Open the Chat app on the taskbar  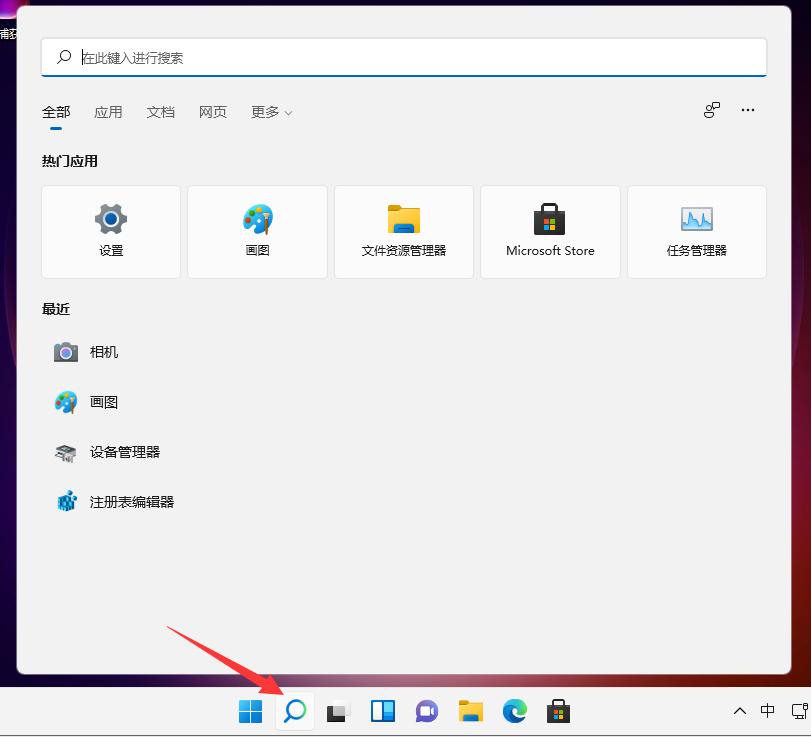[x=426, y=711]
